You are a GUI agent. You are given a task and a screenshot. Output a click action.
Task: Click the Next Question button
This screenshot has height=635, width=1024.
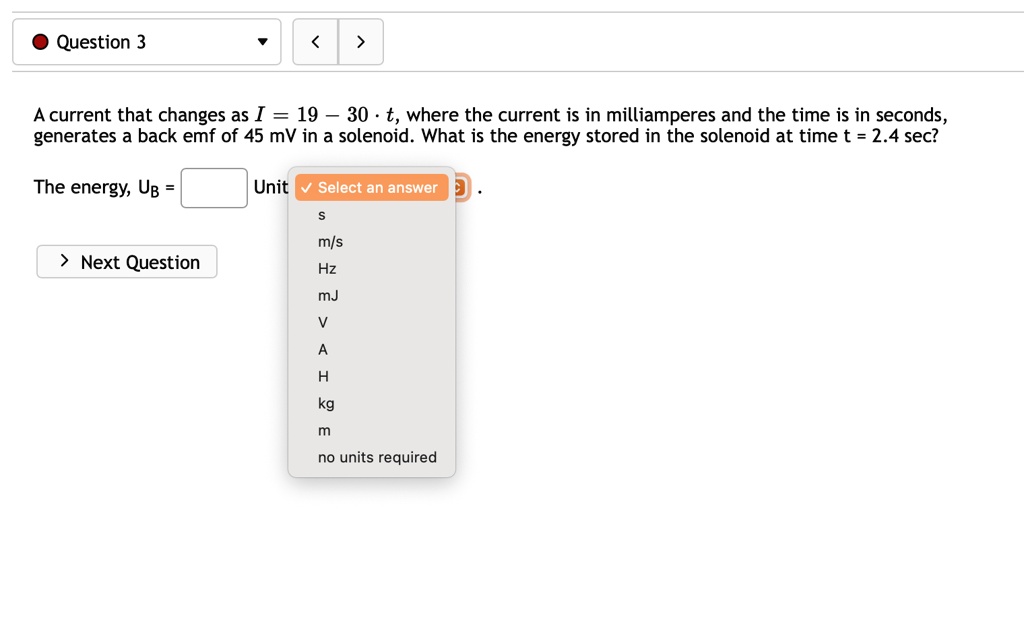(126, 261)
